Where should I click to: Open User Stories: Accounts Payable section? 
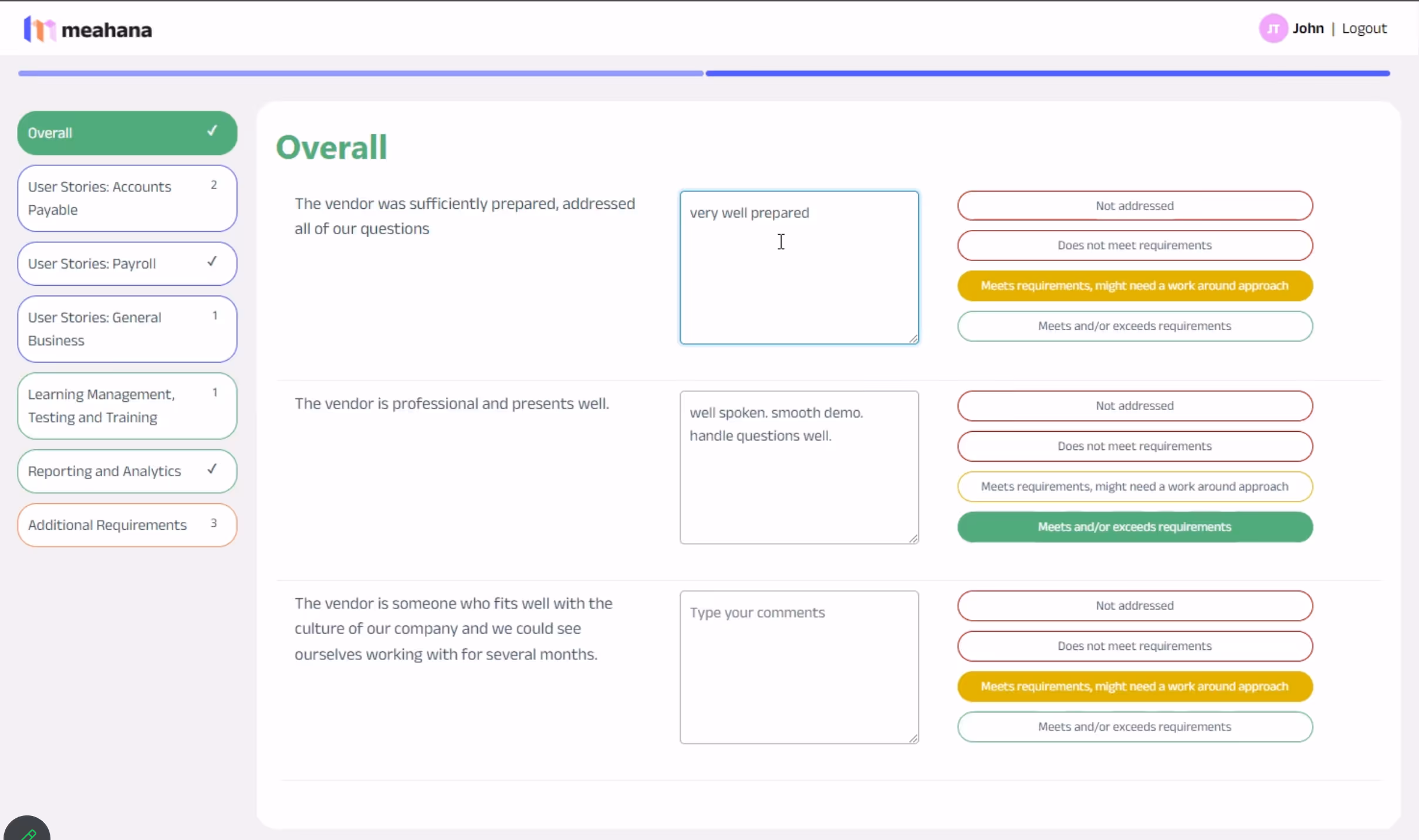[x=127, y=198]
